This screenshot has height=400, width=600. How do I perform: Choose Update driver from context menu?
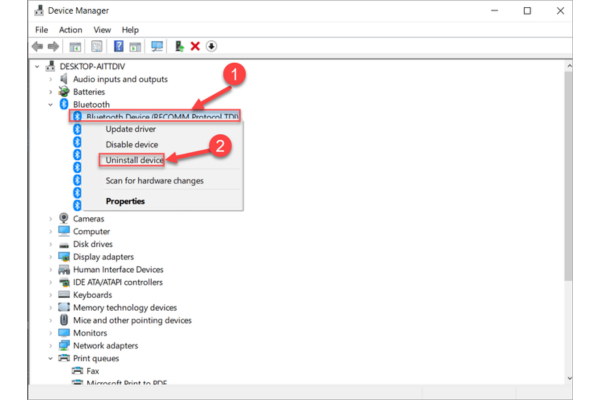[x=131, y=129]
